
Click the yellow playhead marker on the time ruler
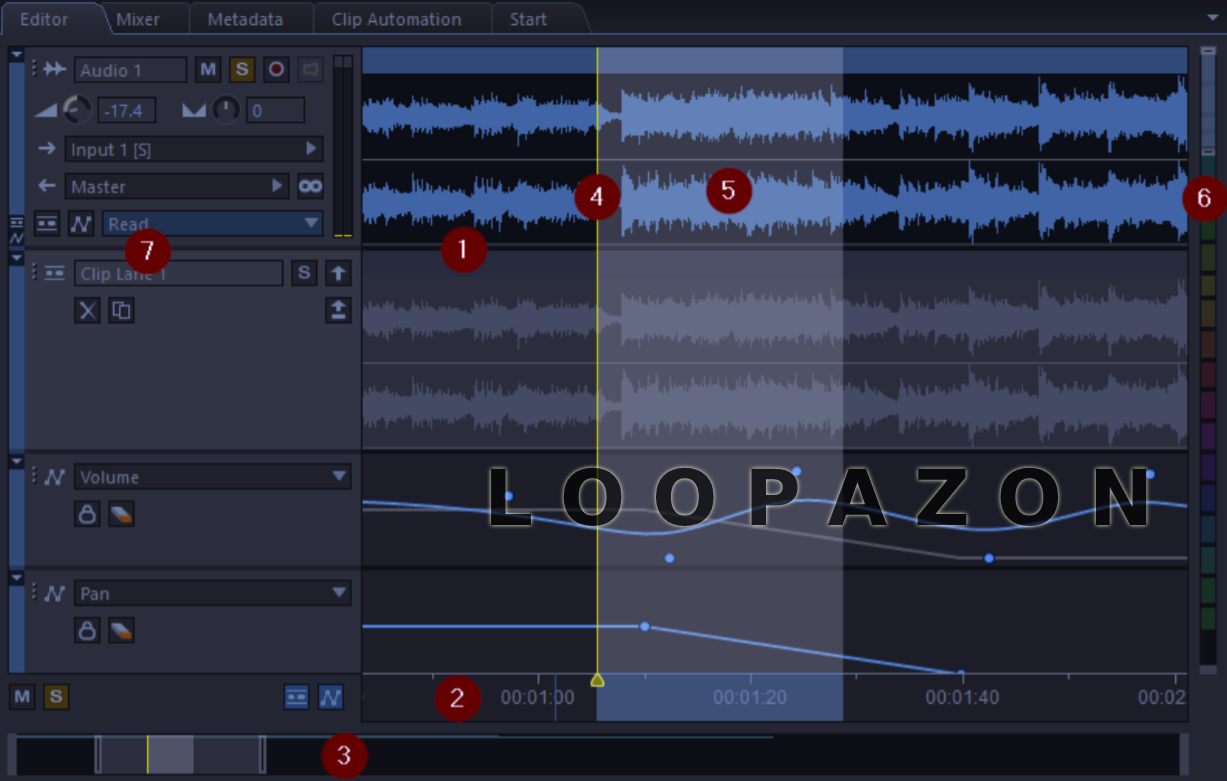tap(597, 680)
